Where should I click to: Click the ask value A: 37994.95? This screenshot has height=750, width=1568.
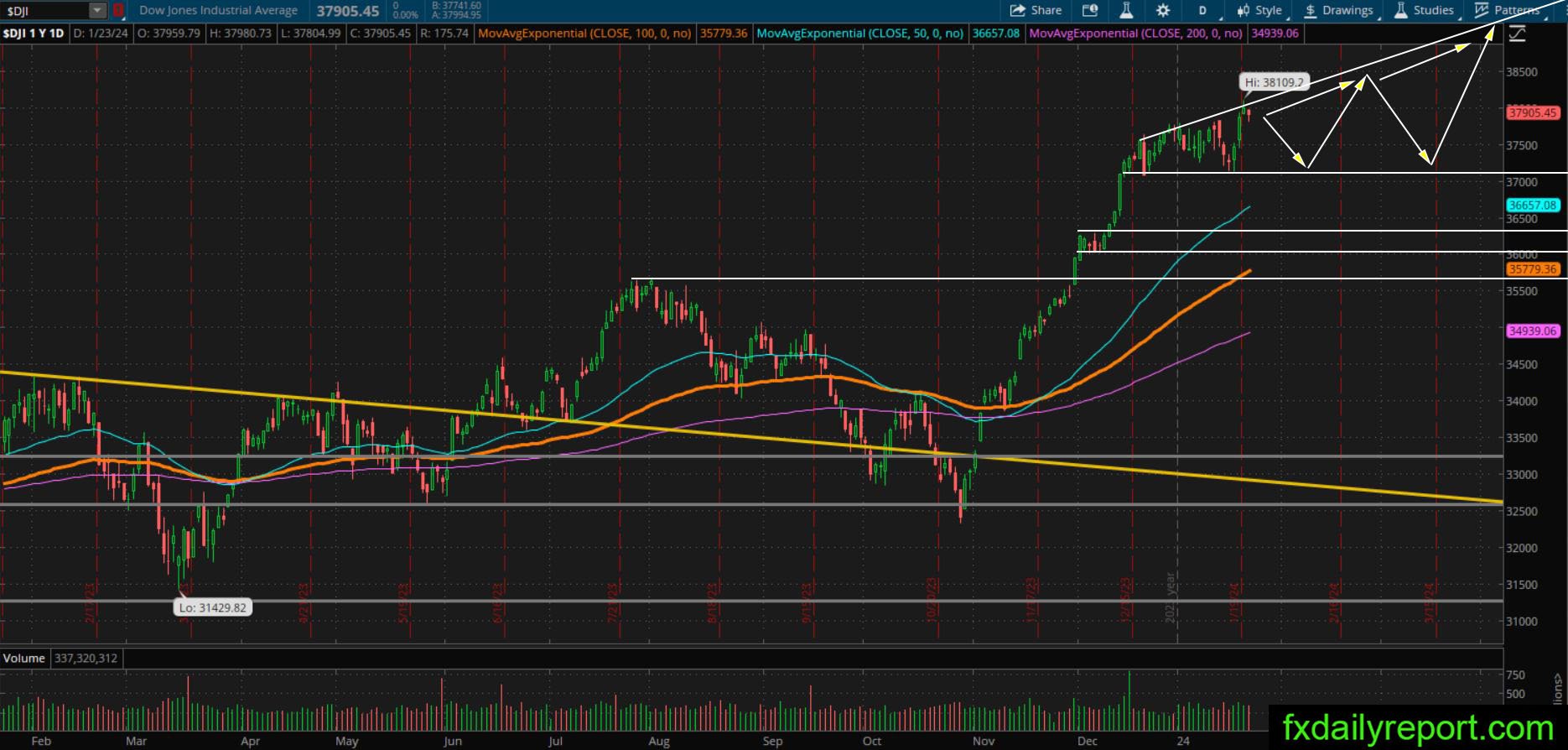click(456, 15)
